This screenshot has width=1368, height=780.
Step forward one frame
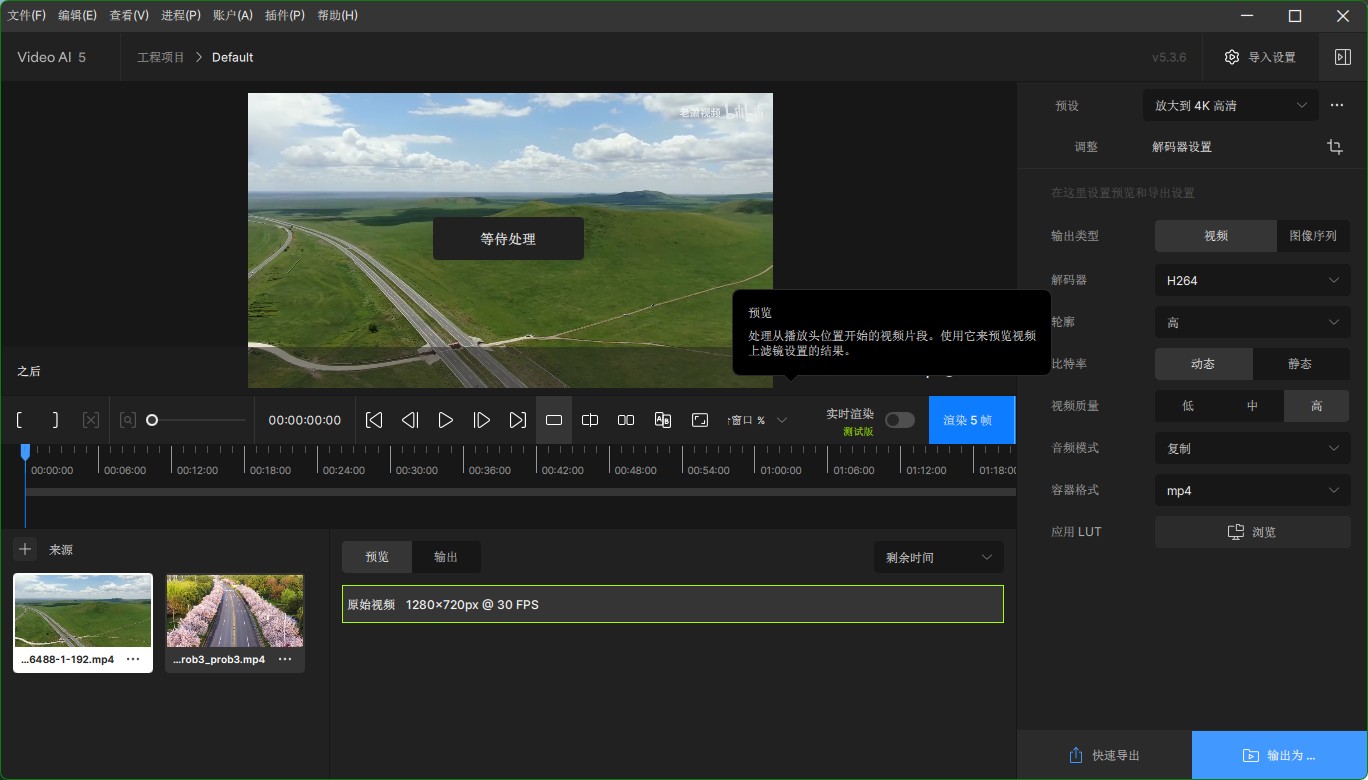pos(482,420)
